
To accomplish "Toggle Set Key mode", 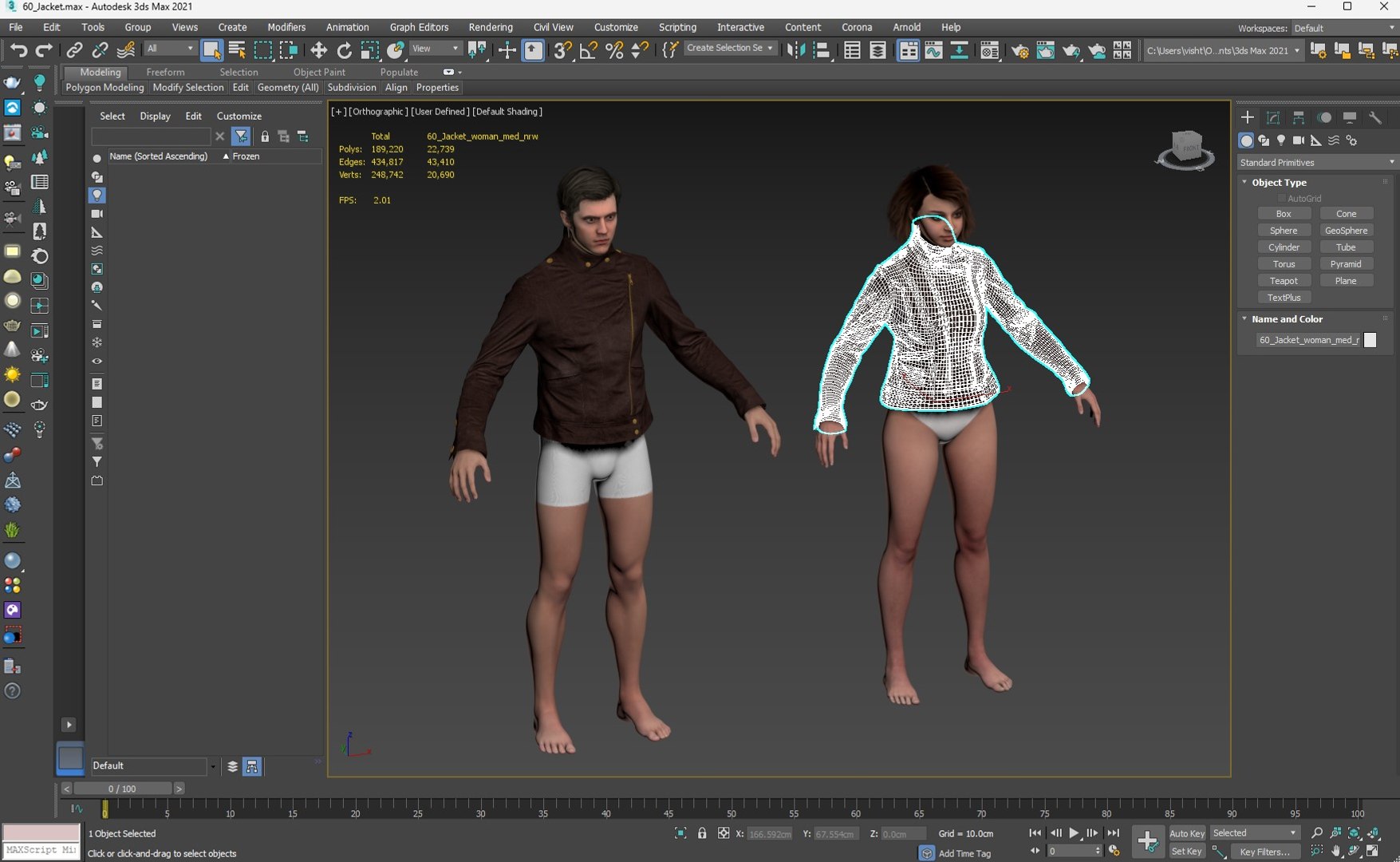I will (1186, 852).
